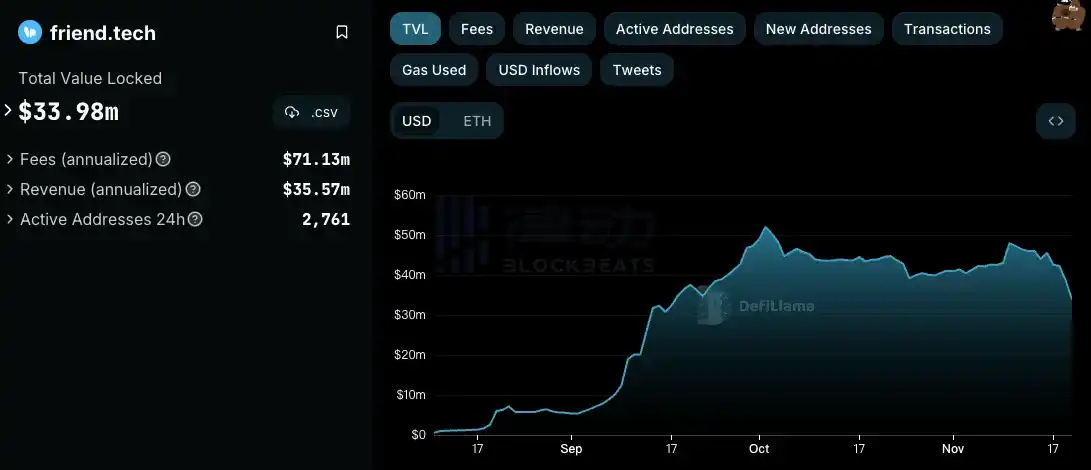Click the help icon beside Revenue (annualized)
This screenshot has width=1091, height=470.
[193, 189]
